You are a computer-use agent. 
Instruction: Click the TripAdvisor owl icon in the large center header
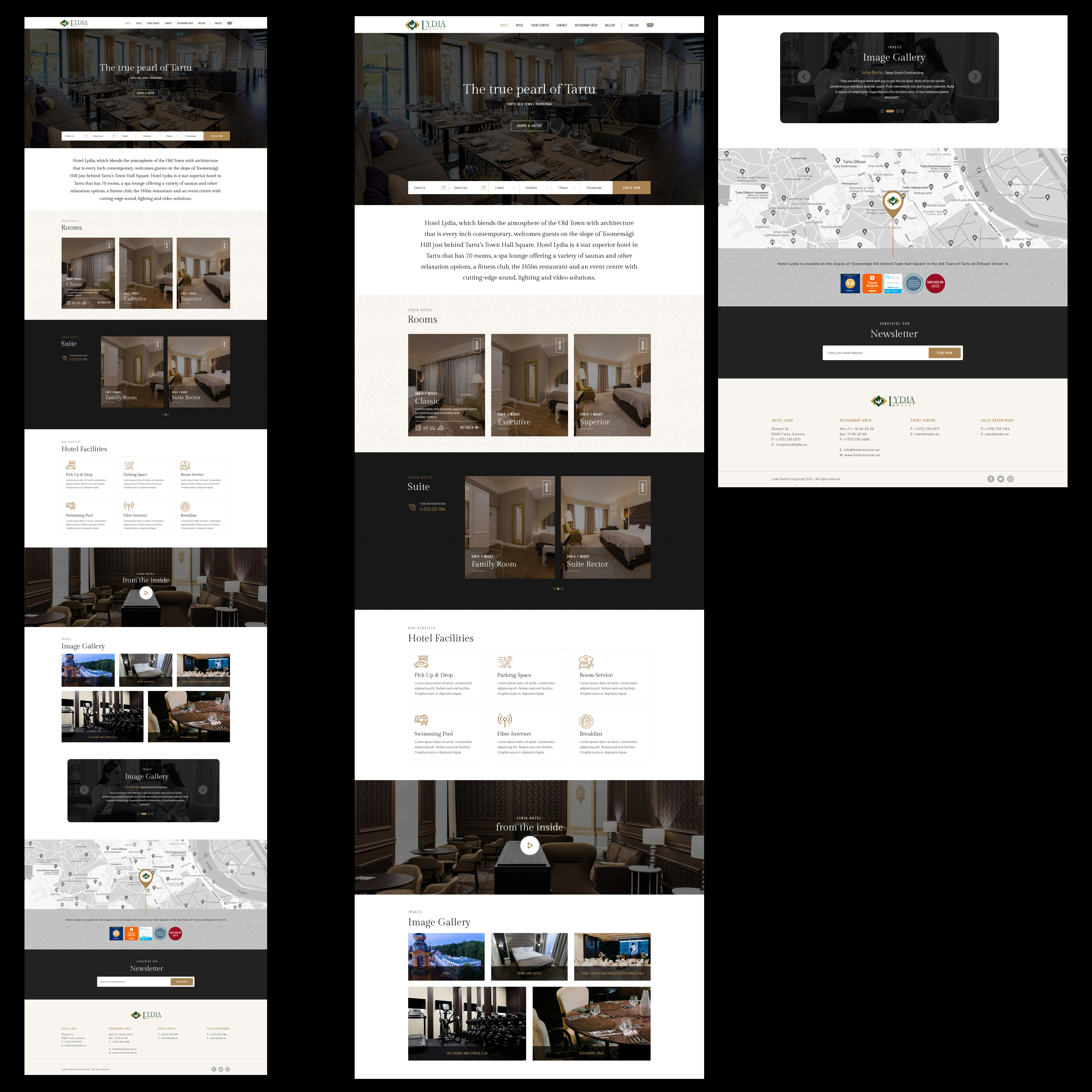pyautogui.click(x=650, y=25)
